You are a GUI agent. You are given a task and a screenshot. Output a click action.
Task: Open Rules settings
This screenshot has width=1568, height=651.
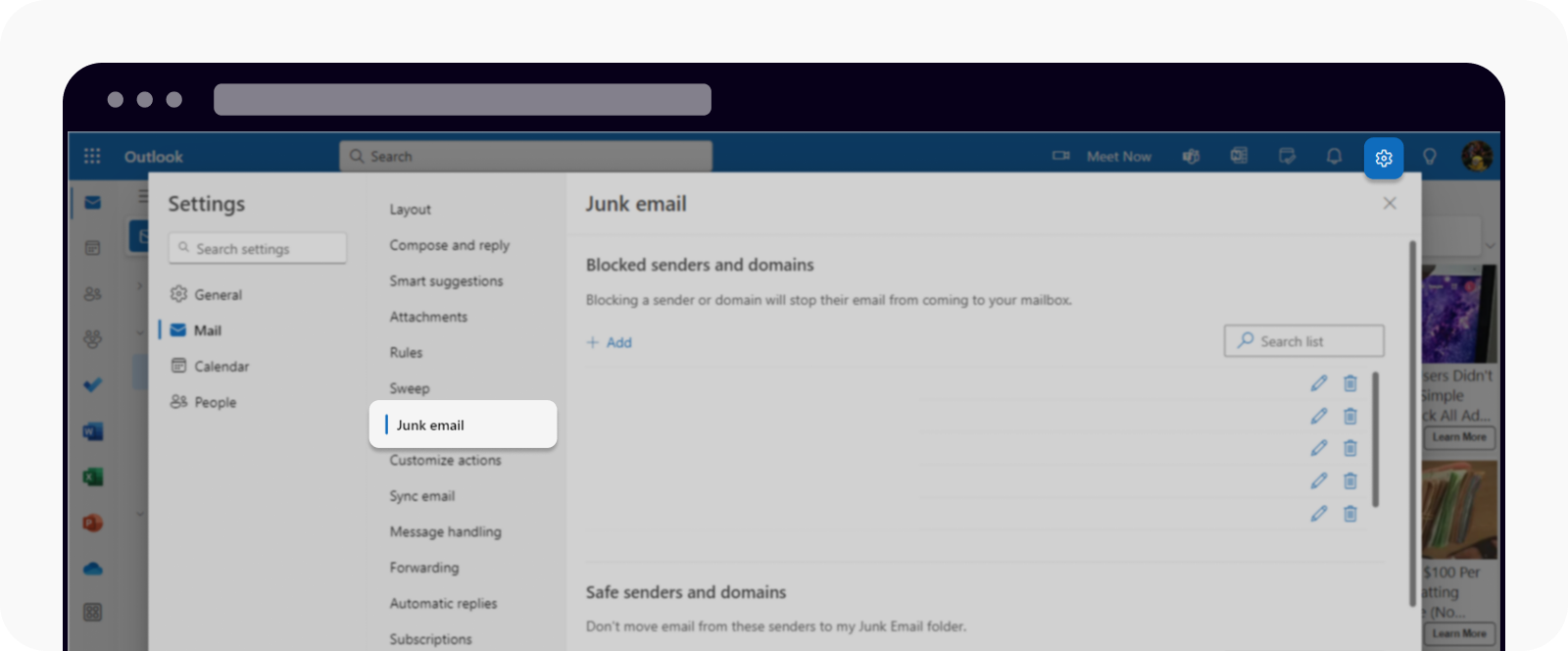[x=406, y=352]
